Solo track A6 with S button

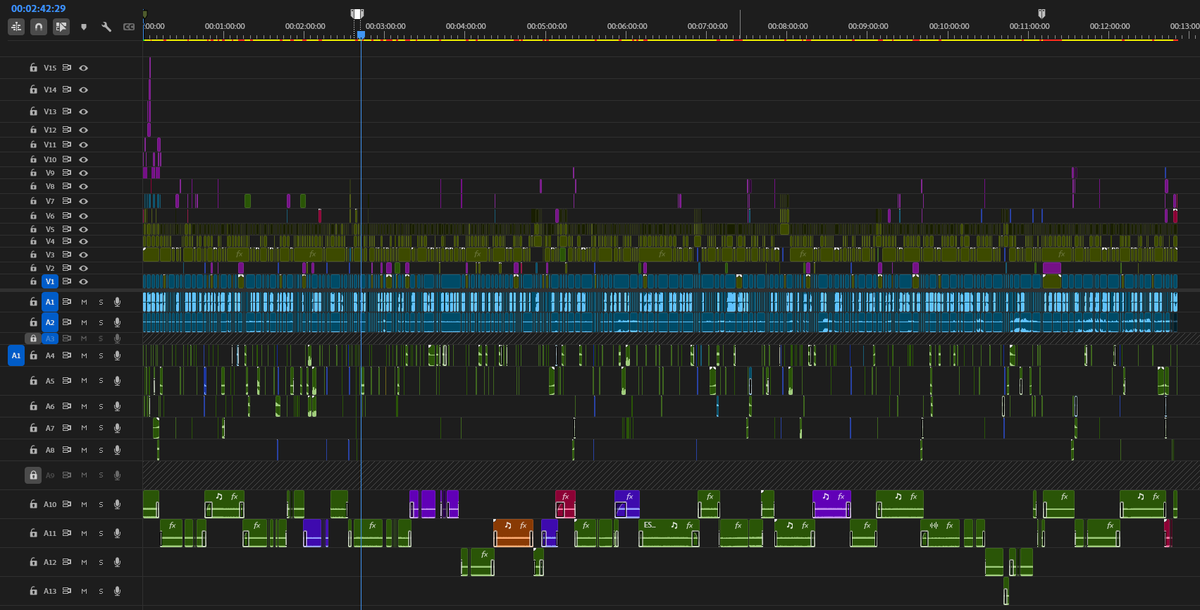click(101, 406)
